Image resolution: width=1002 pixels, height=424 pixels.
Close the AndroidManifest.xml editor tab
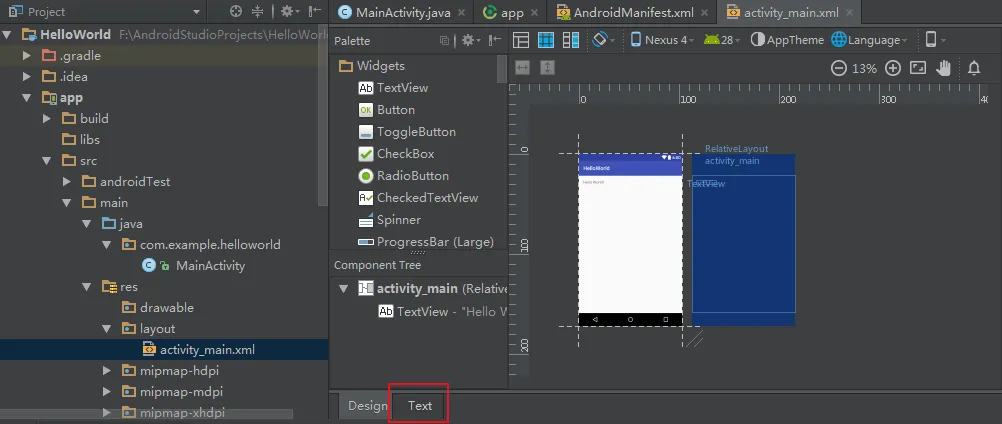click(705, 13)
